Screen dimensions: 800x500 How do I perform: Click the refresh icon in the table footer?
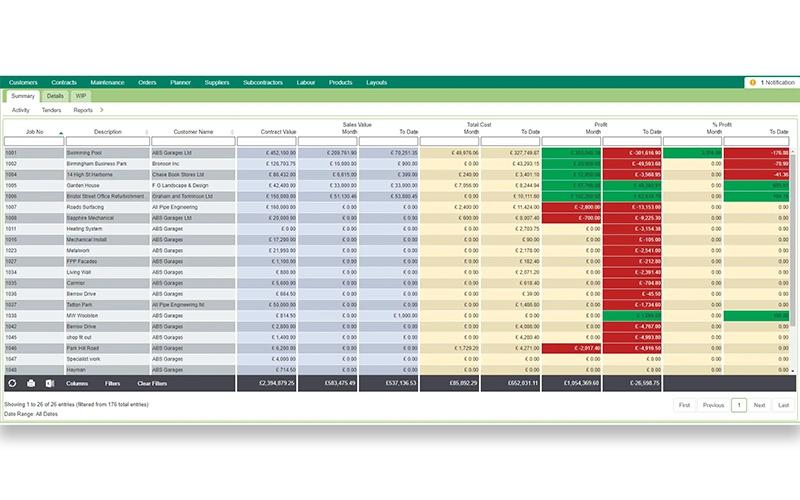point(12,383)
